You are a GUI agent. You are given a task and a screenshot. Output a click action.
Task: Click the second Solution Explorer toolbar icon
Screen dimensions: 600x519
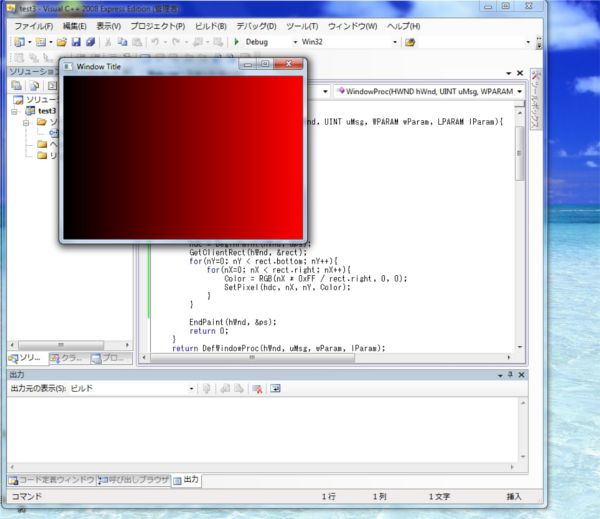click(x=34, y=86)
